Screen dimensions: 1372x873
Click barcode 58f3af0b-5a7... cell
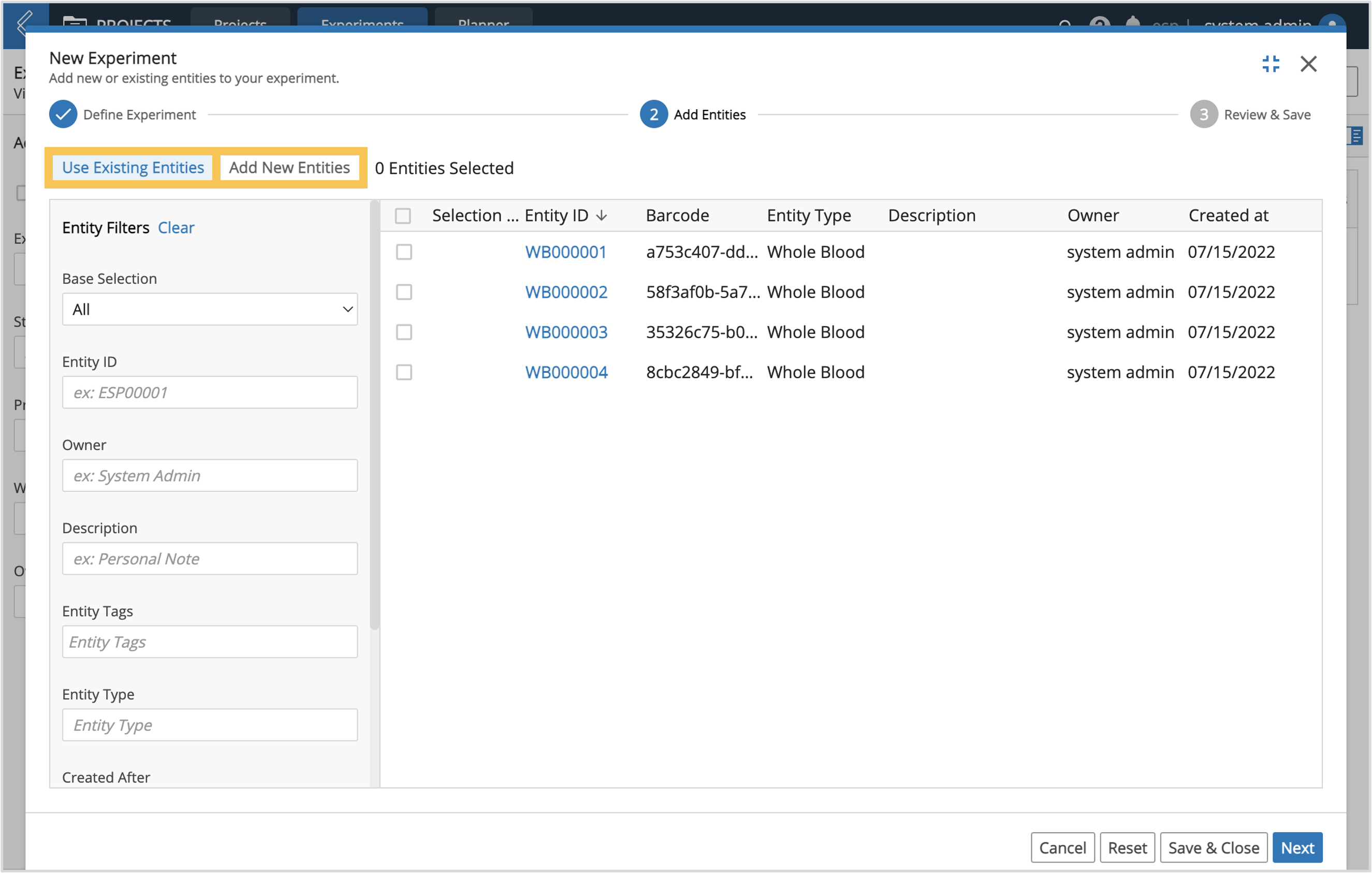703,292
